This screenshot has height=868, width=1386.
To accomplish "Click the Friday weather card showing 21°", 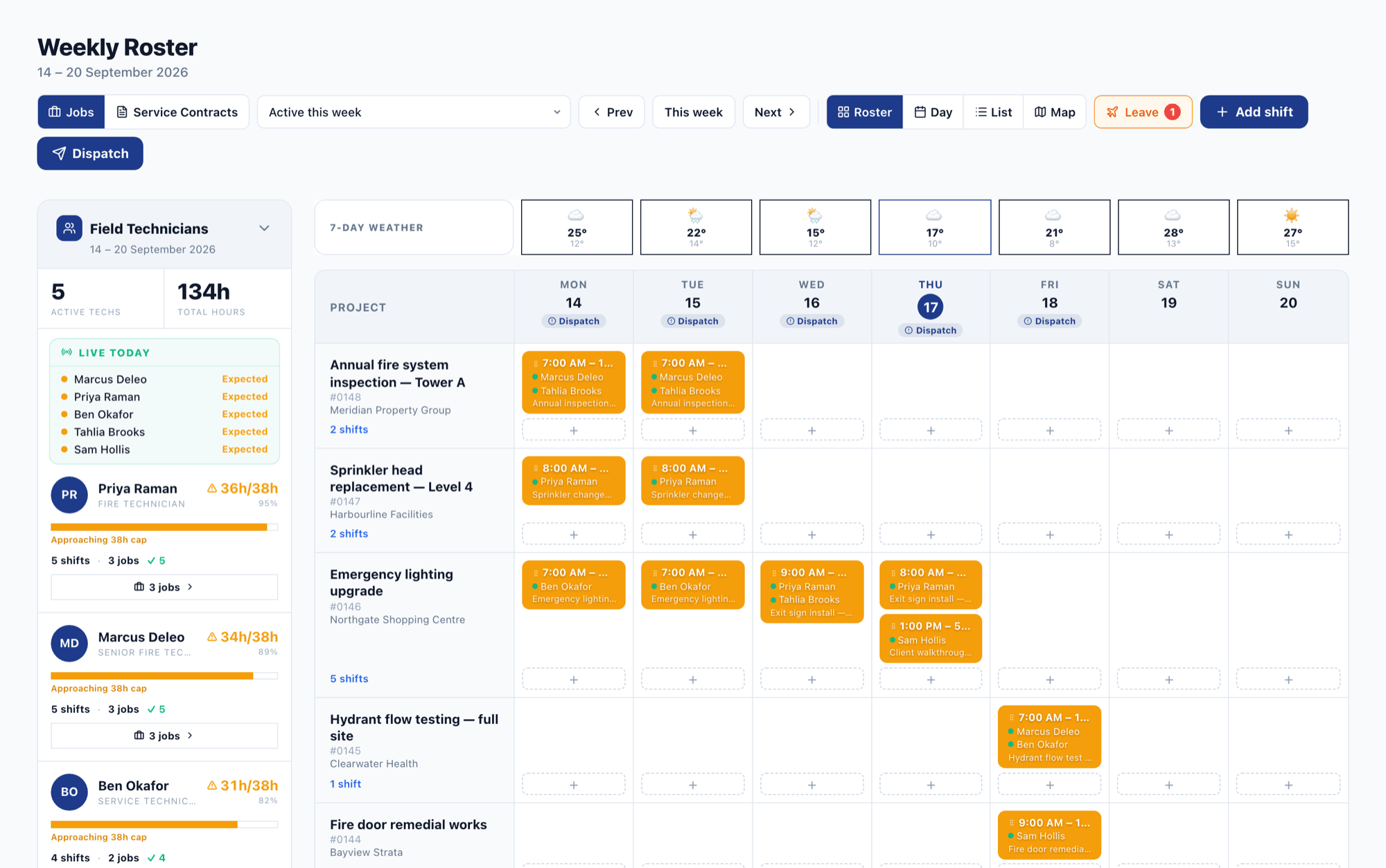I will point(1054,227).
